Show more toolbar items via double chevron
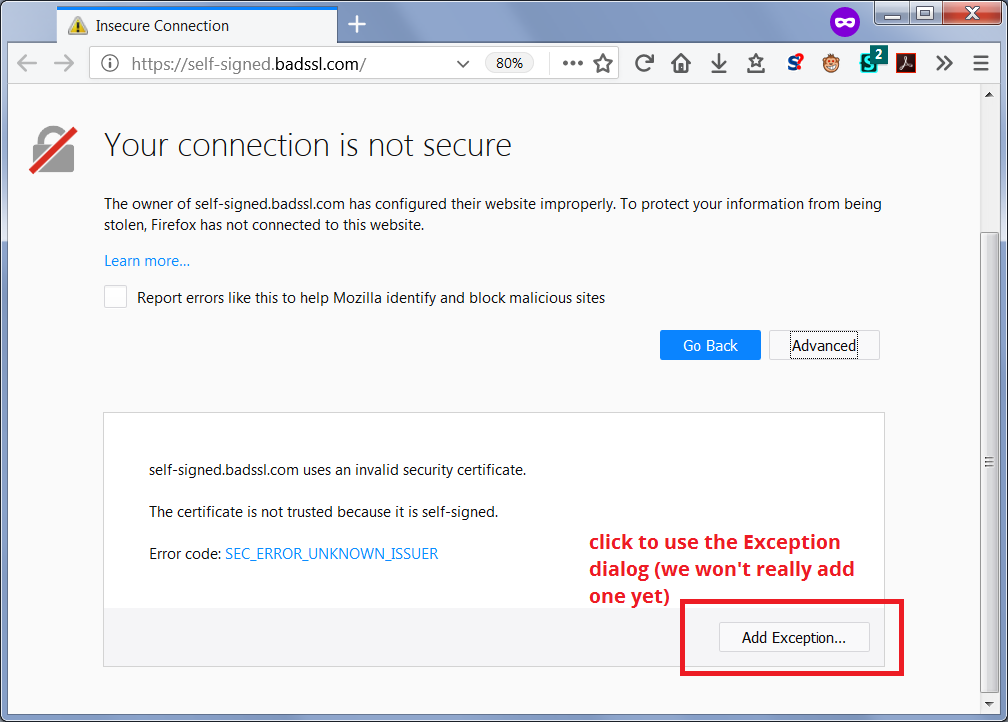The width and height of the screenshot is (1008, 722). click(x=944, y=63)
